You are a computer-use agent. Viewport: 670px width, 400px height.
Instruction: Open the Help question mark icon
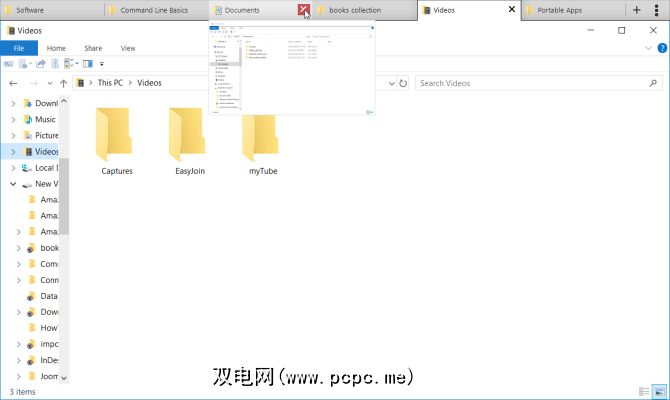(x=662, y=48)
